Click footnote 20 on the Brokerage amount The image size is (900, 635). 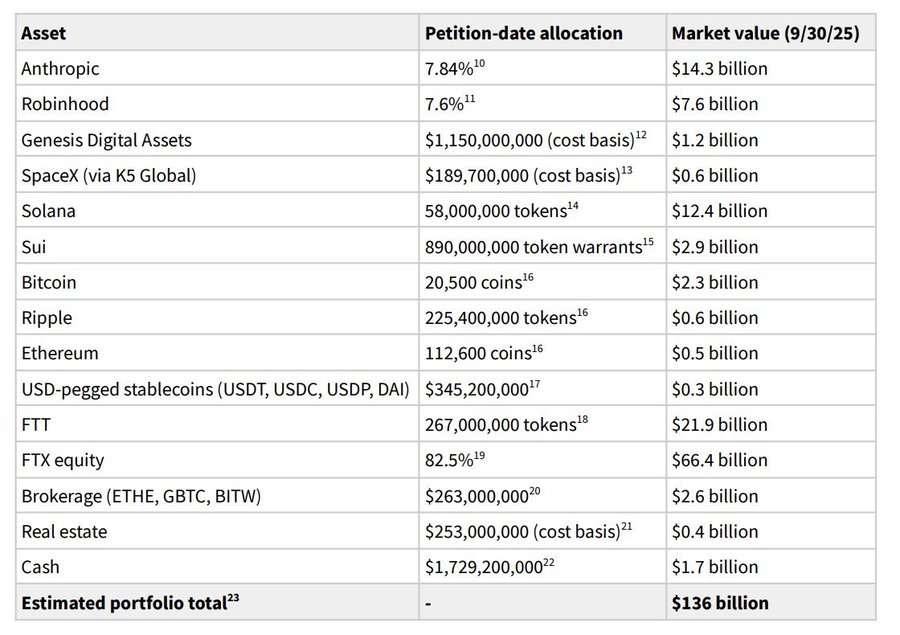pyautogui.click(x=536, y=492)
